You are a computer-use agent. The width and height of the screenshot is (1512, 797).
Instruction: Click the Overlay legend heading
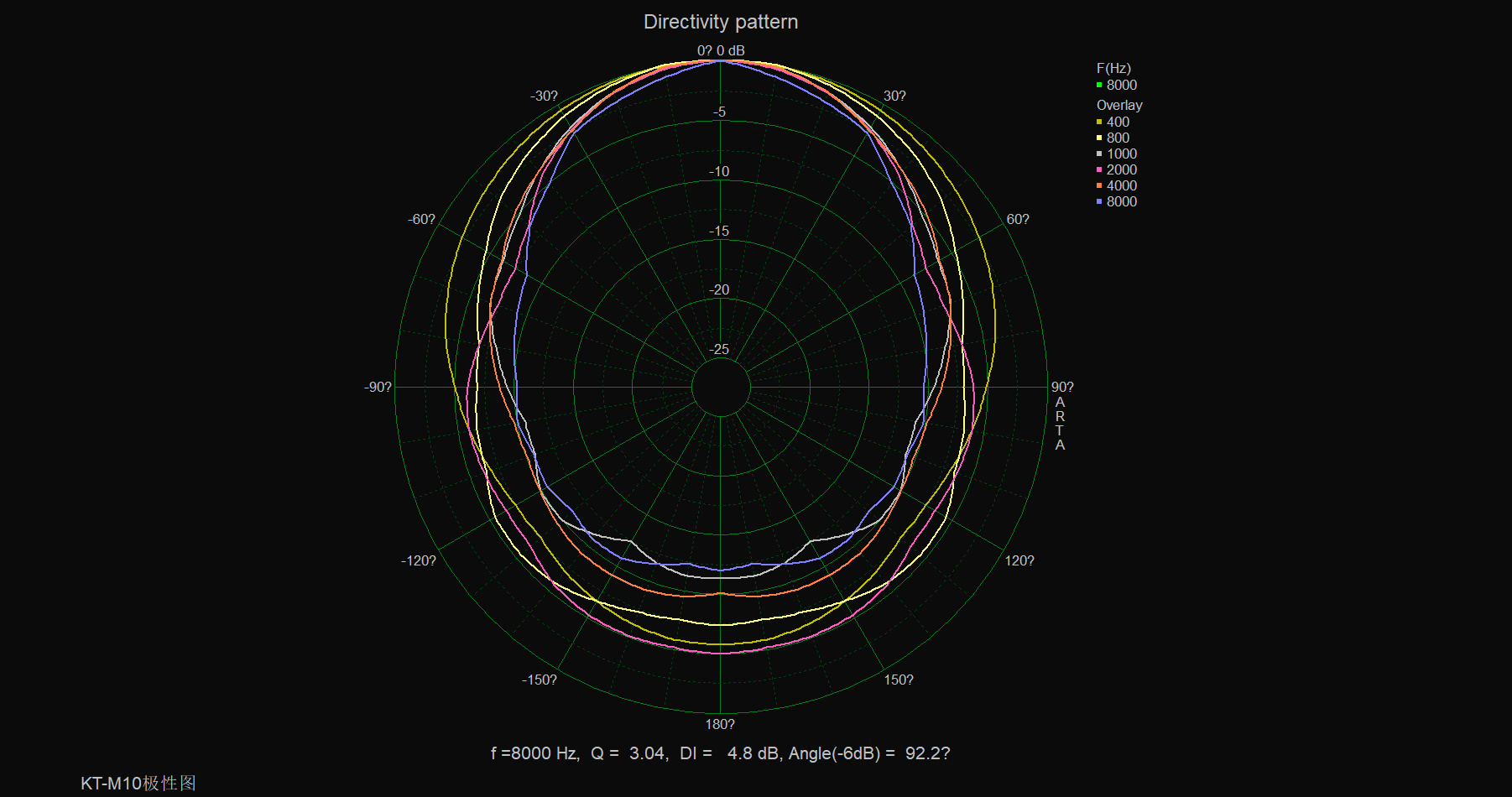click(x=1118, y=105)
